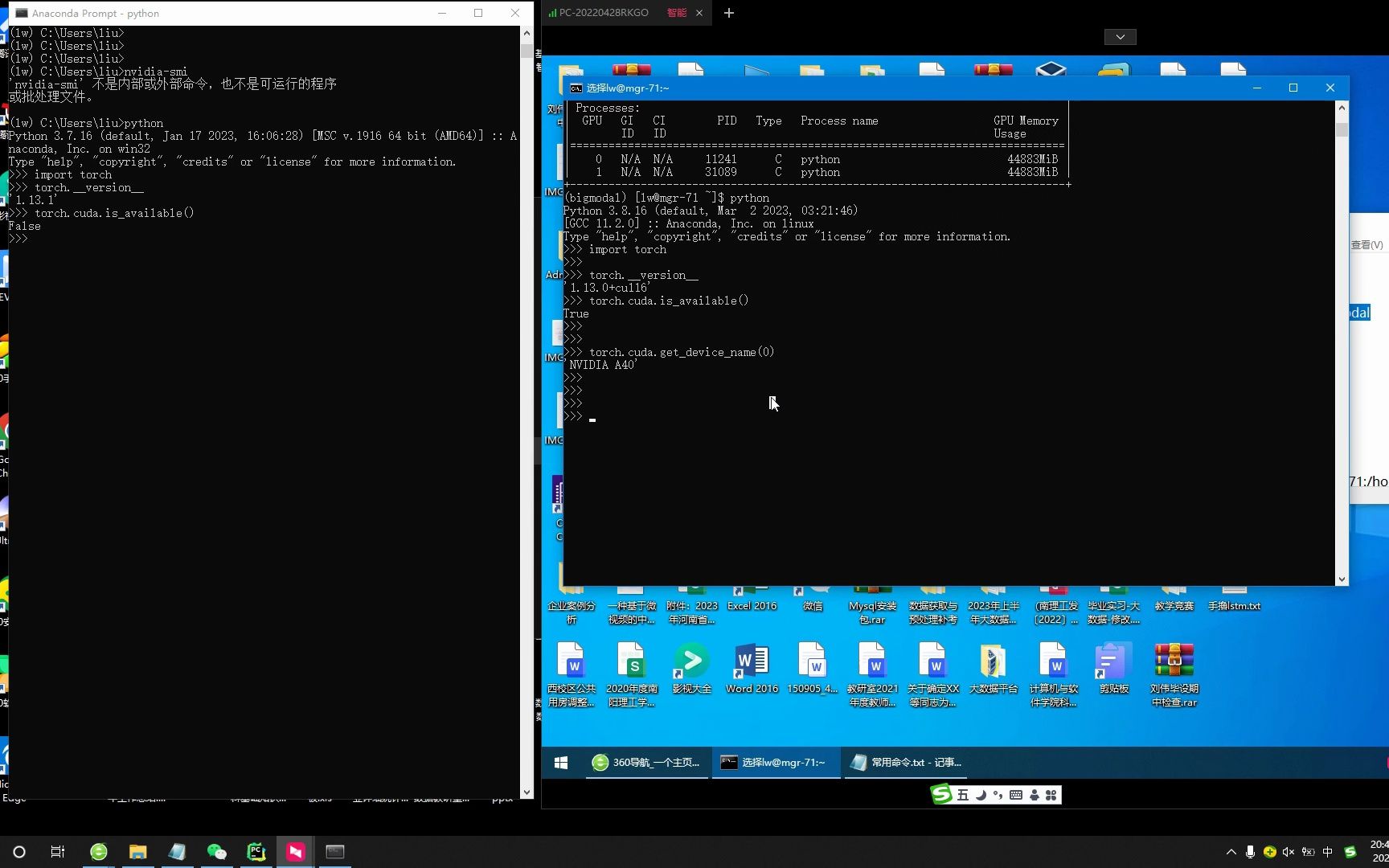Click the muted volume icon in system tray
This screenshot has height=868, width=1389.
click(x=1289, y=852)
